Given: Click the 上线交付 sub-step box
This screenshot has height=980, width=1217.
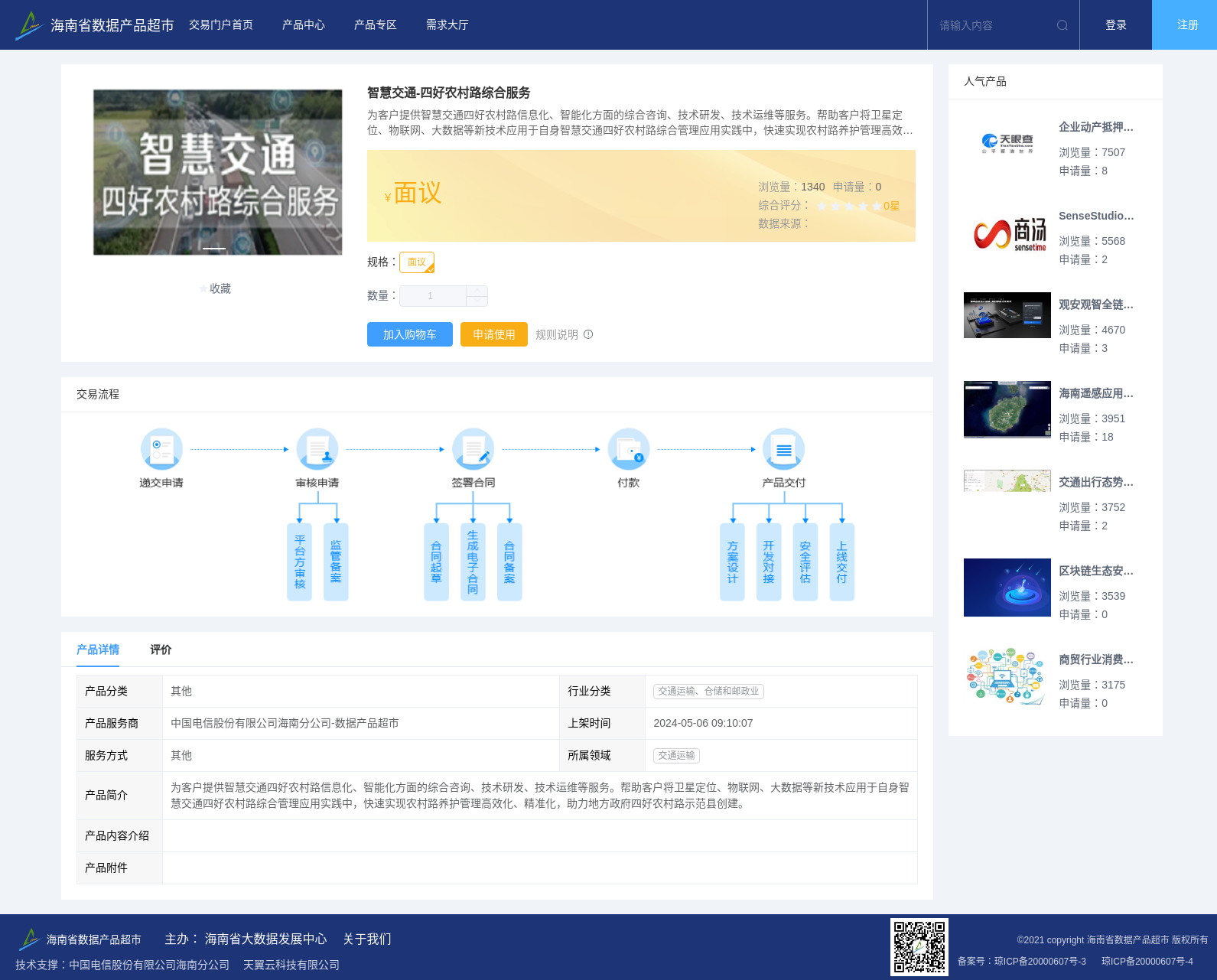Looking at the screenshot, I should [x=842, y=562].
